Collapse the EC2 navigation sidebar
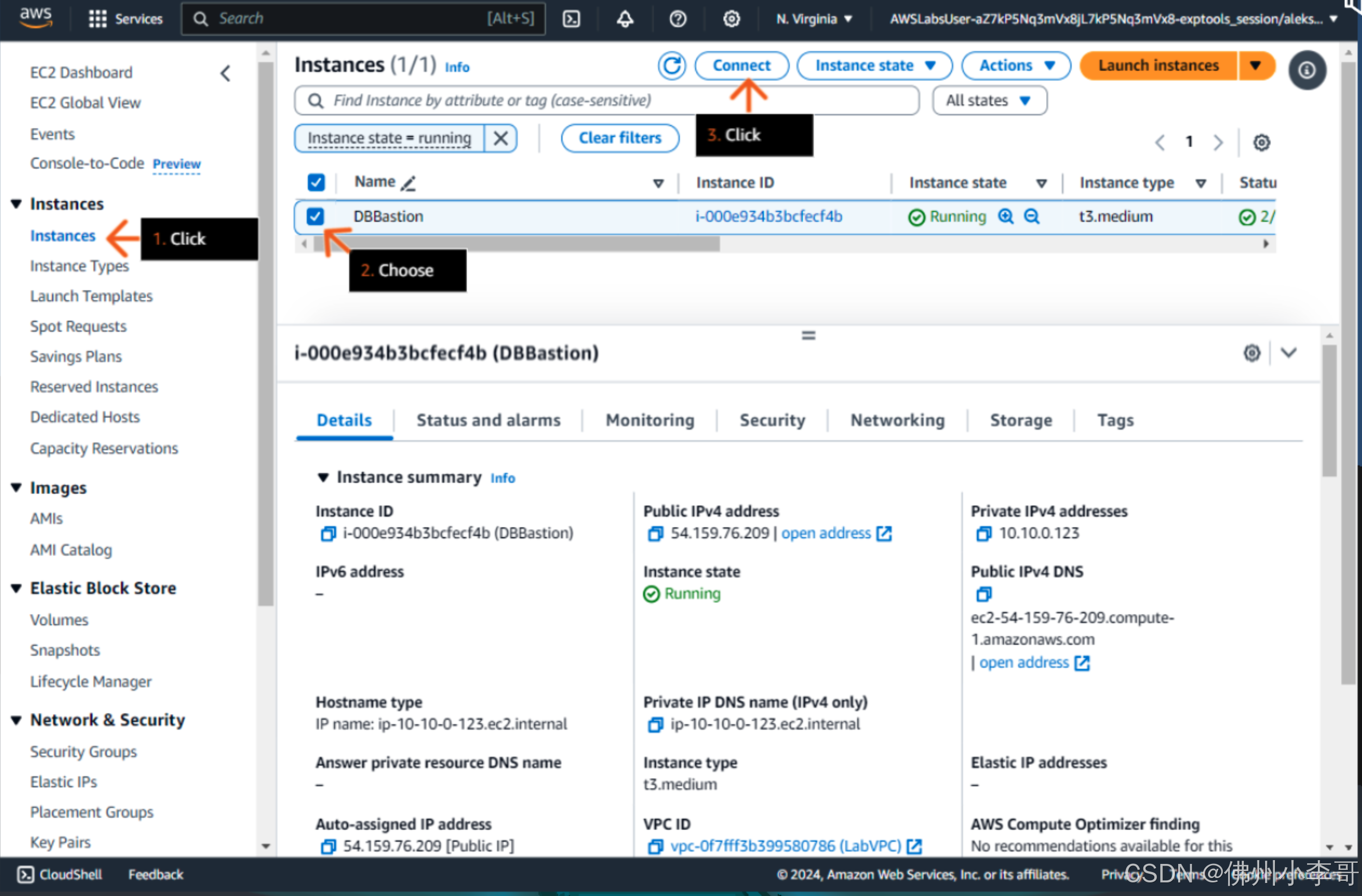Screen dimensions: 1362x896 226,73
